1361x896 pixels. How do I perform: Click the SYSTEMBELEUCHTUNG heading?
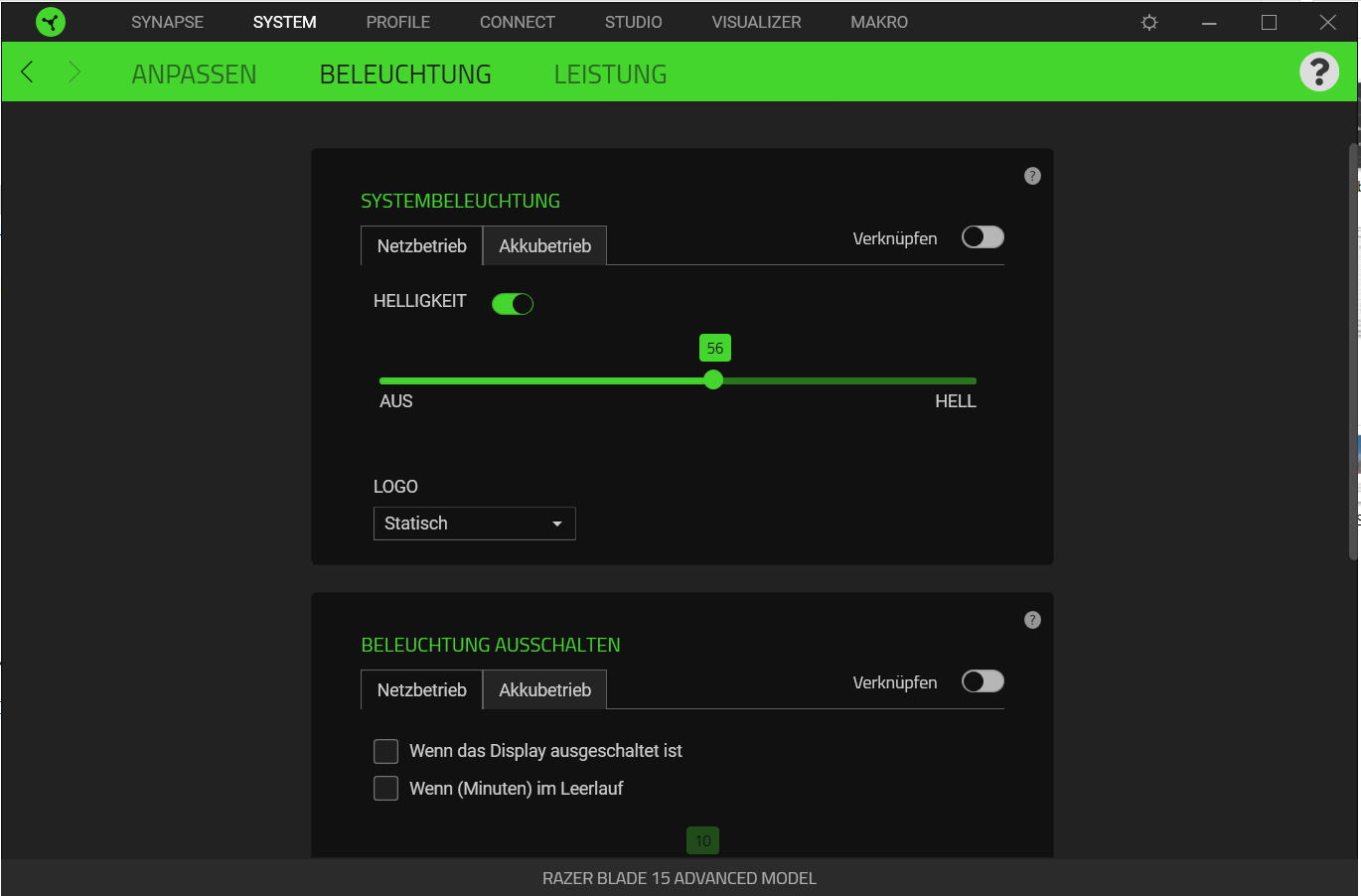point(460,201)
